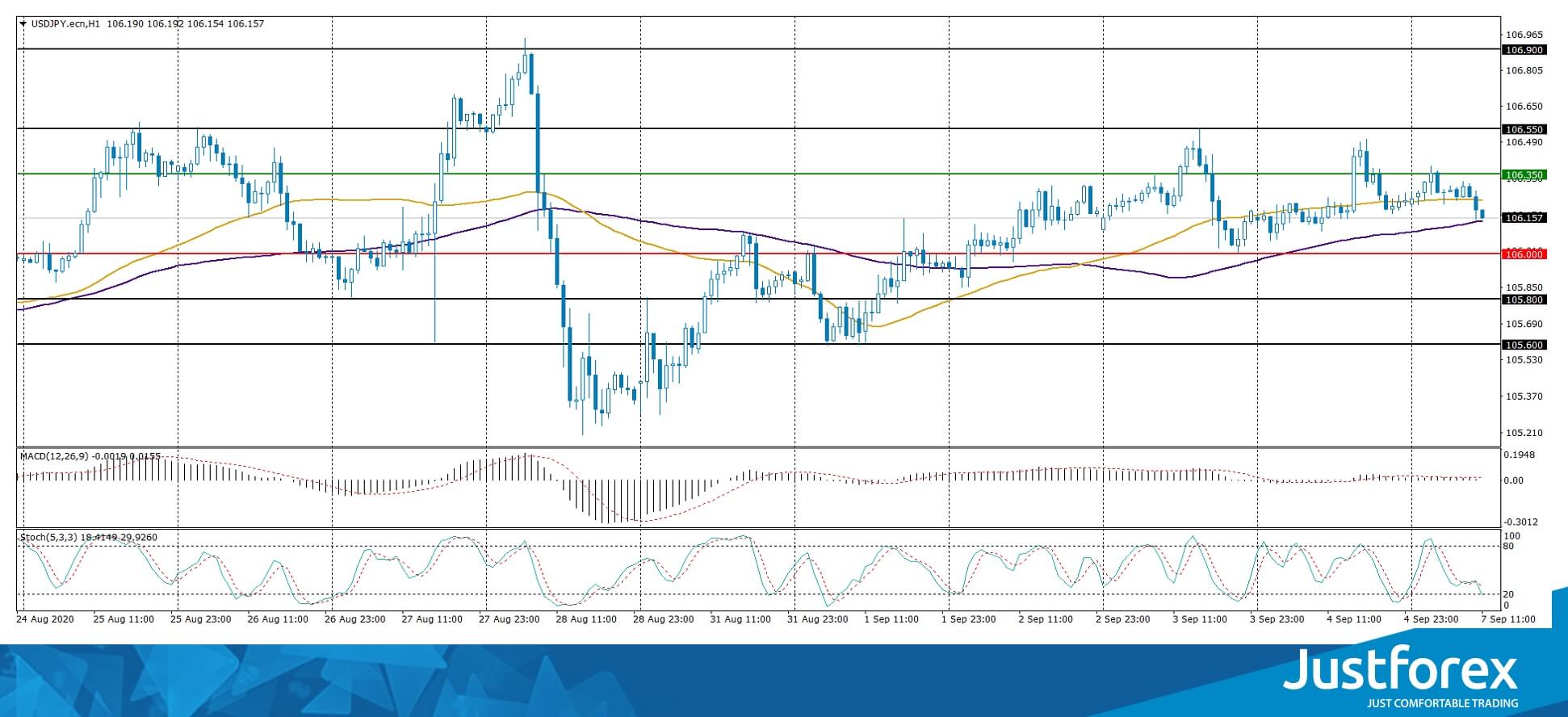Click the 3 Sep 11:00 time label
The image size is (1568, 717).
tap(1200, 619)
